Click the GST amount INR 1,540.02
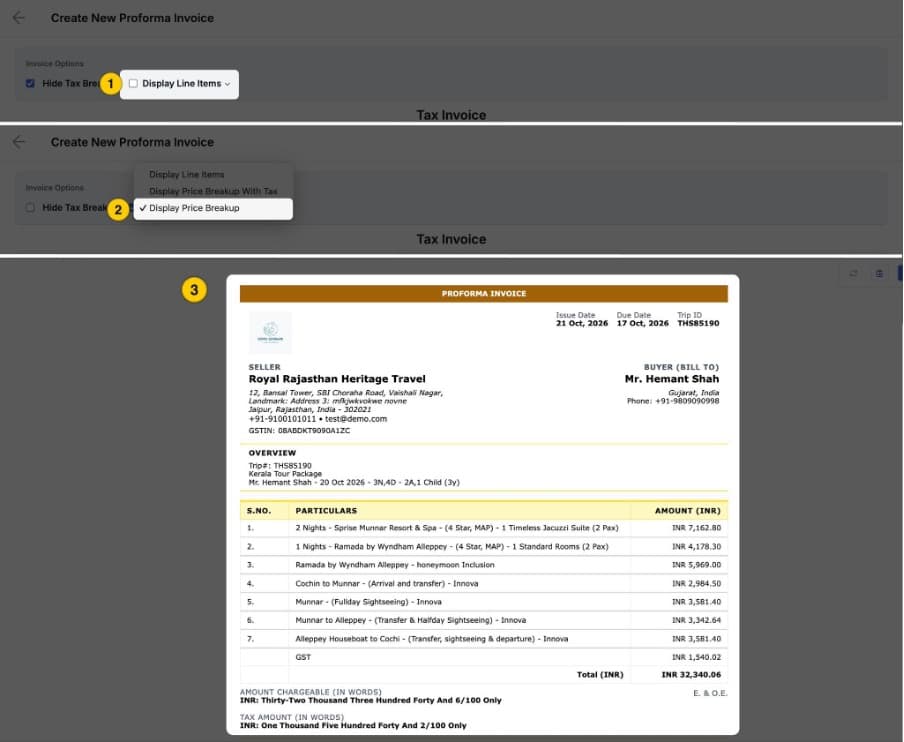The image size is (904, 742). pyautogui.click(x=696, y=657)
